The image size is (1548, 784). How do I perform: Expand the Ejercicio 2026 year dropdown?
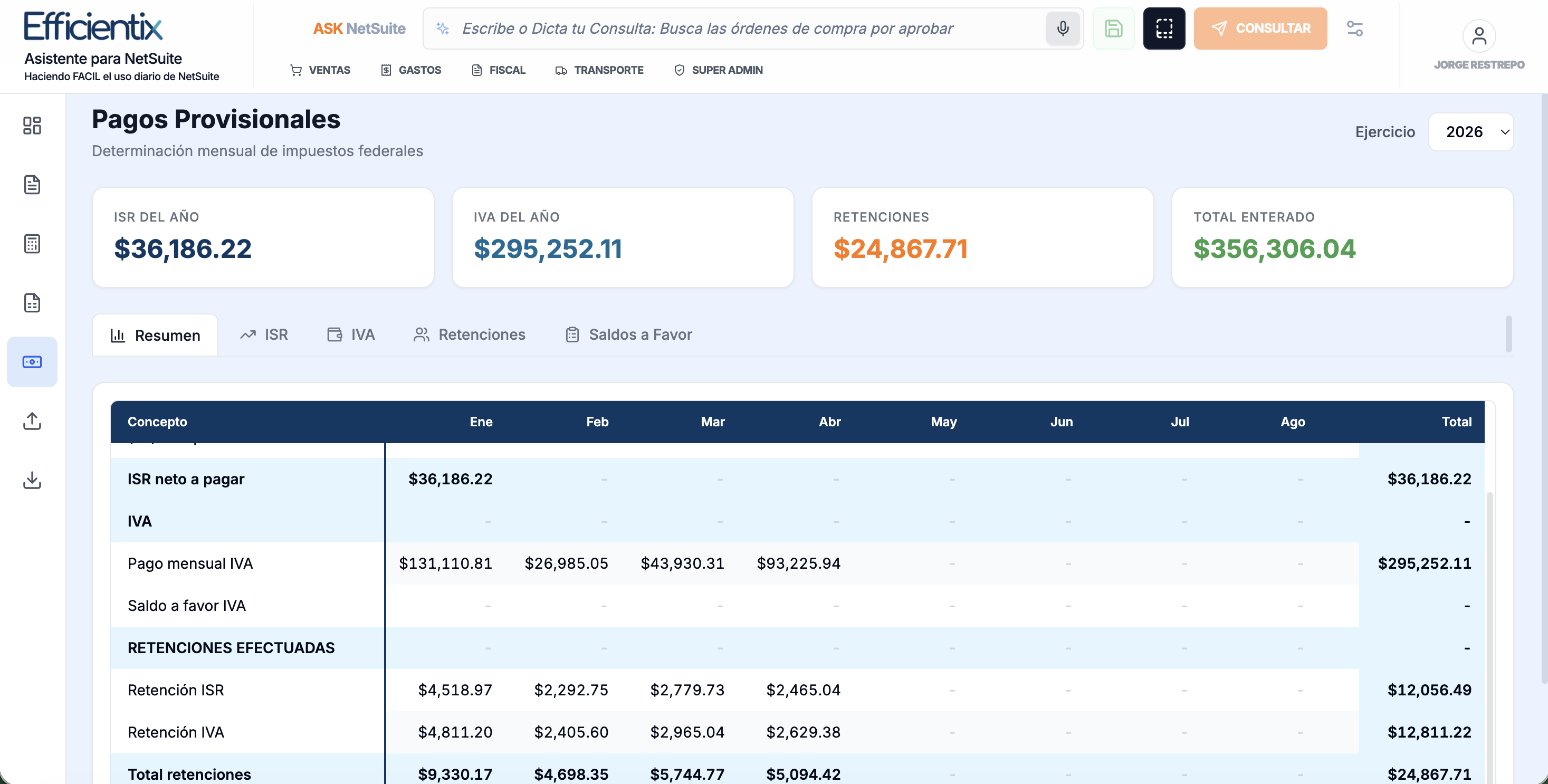coord(1470,132)
